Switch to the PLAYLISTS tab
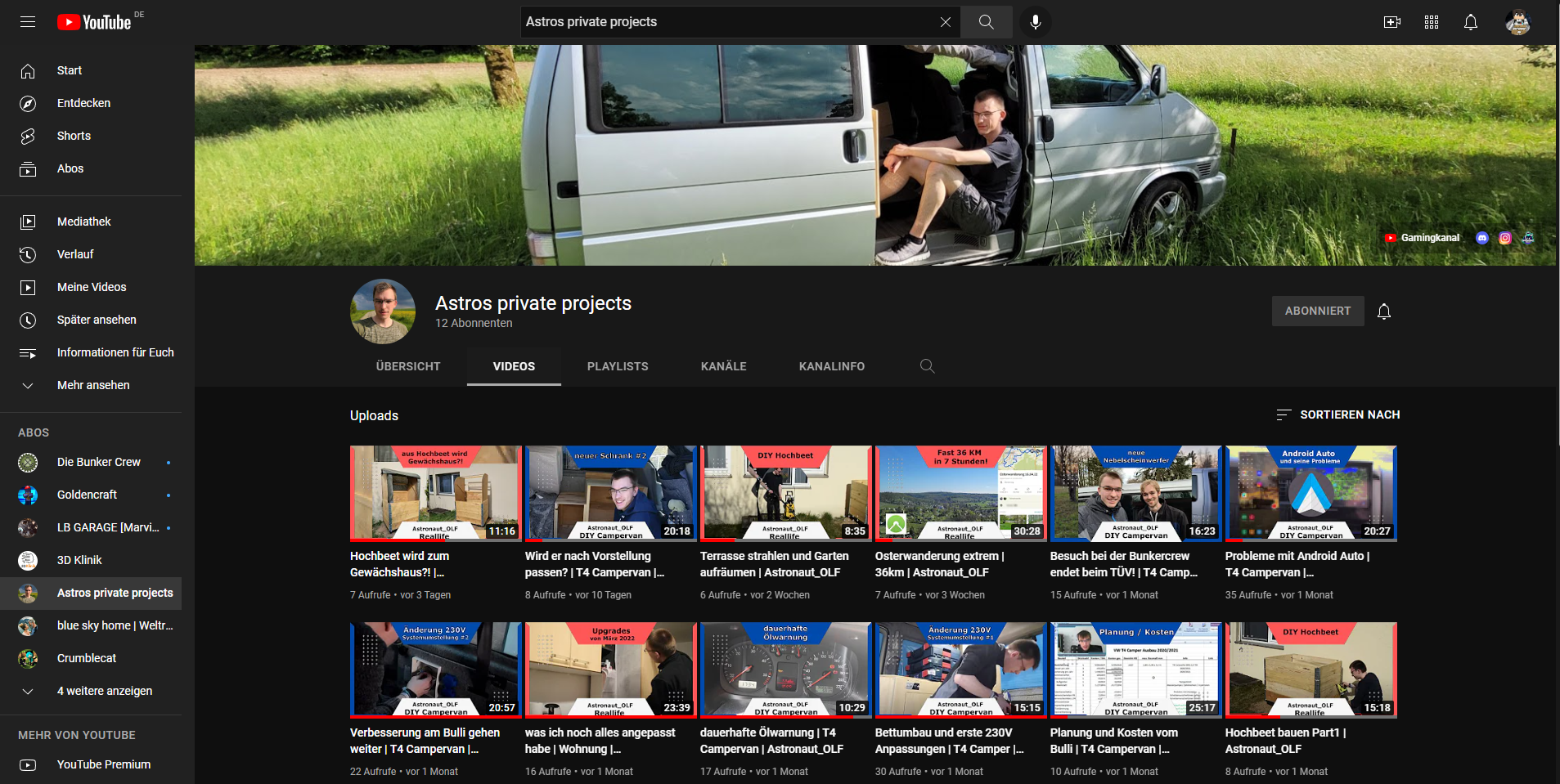Viewport: 1560px width, 784px height. (617, 366)
